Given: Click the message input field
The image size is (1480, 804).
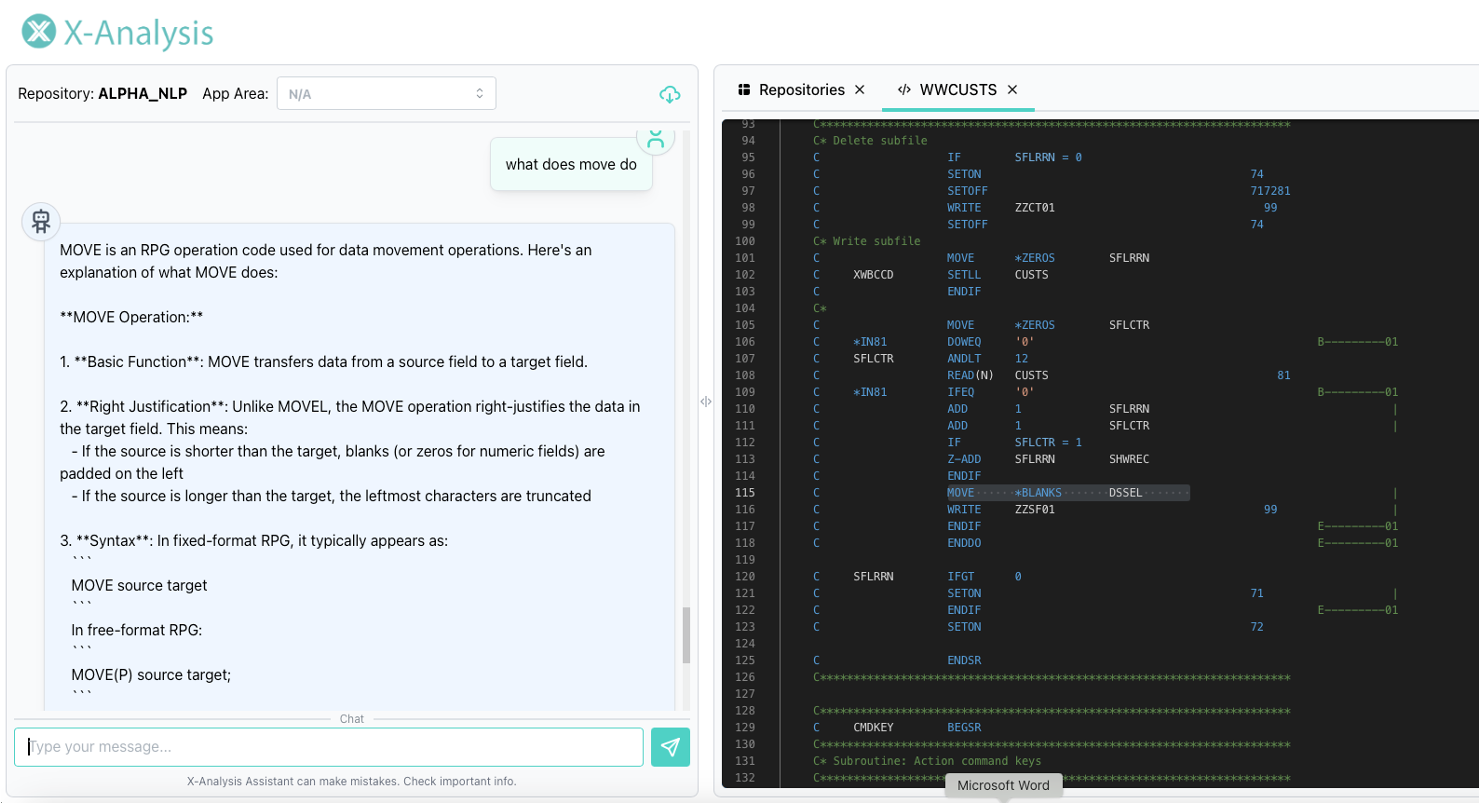Looking at the screenshot, I should pyautogui.click(x=329, y=747).
